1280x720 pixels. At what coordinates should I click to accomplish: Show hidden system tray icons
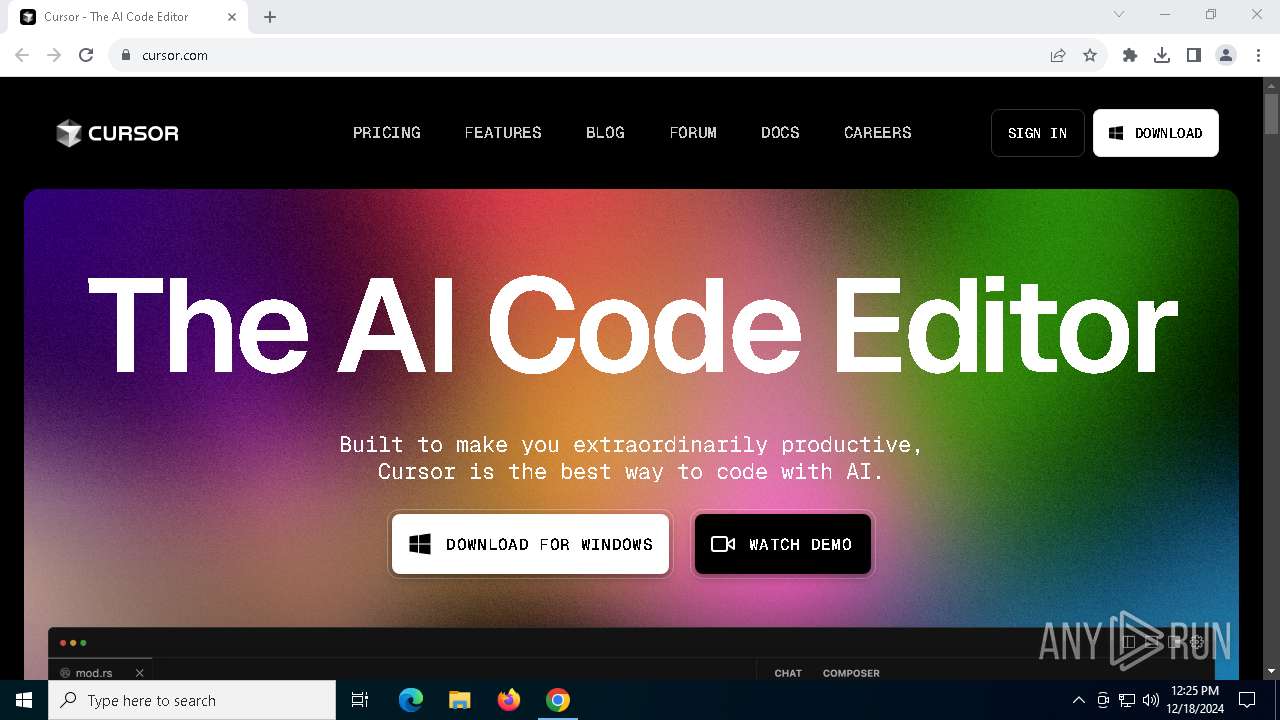pyautogui.click(x=1078, y=700)
